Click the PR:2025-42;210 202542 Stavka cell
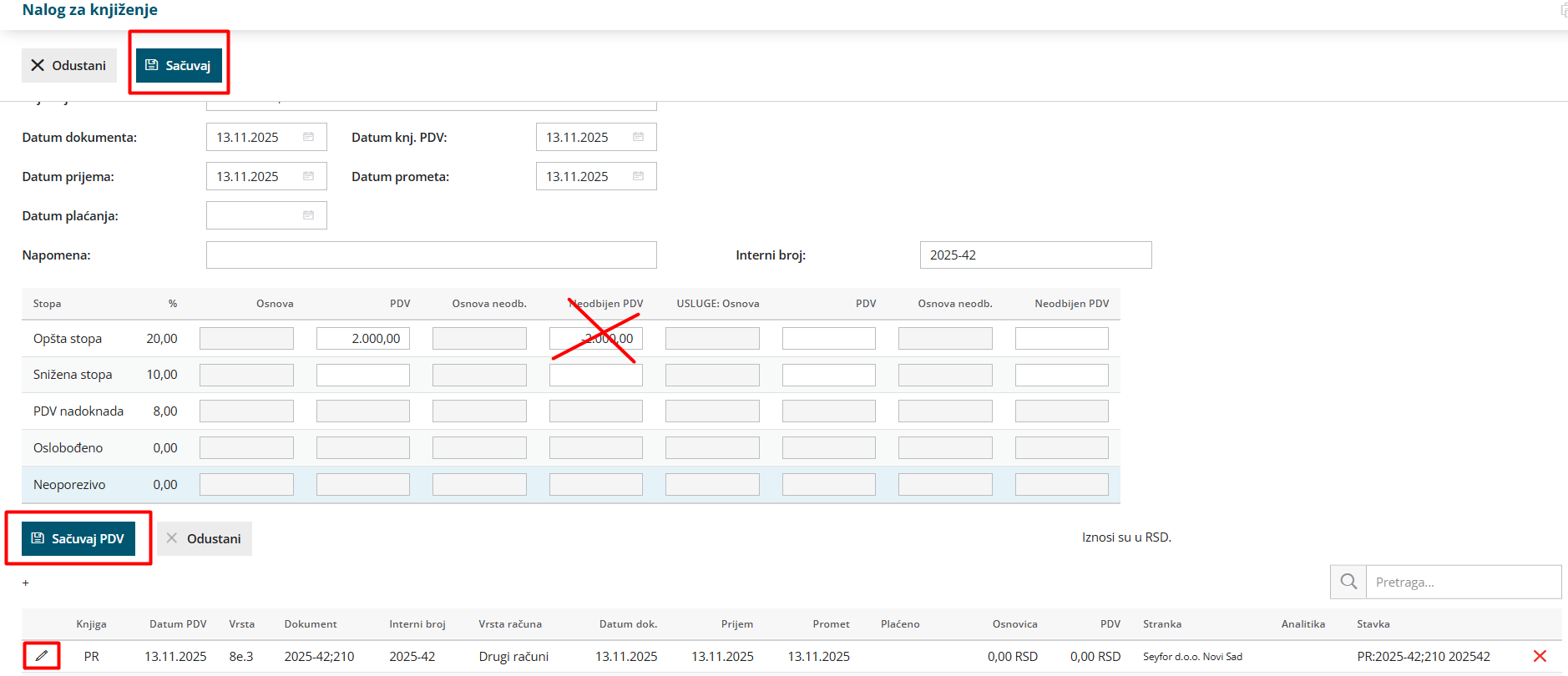Screen dimensions: 1568x676 1424,656
